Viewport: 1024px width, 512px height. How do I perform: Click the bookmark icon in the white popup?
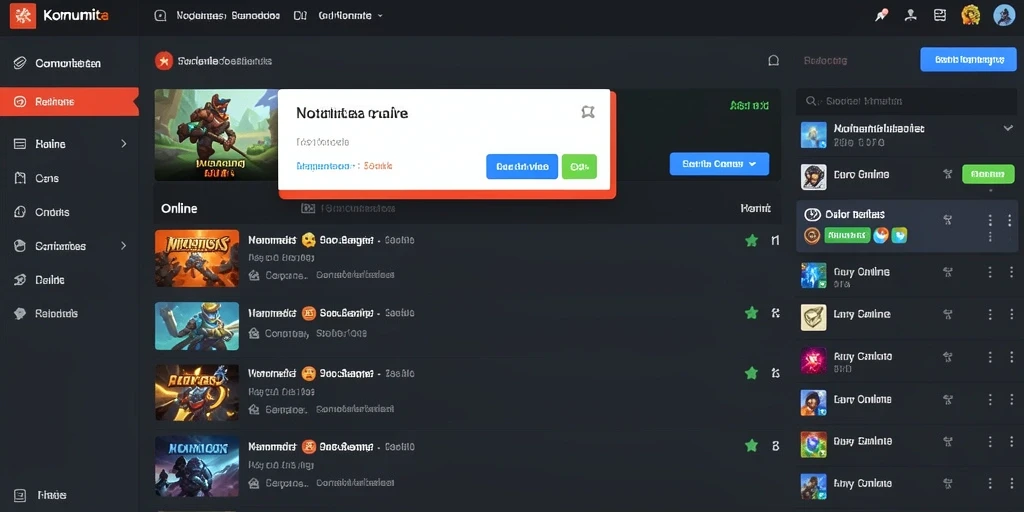coord(588,112)
